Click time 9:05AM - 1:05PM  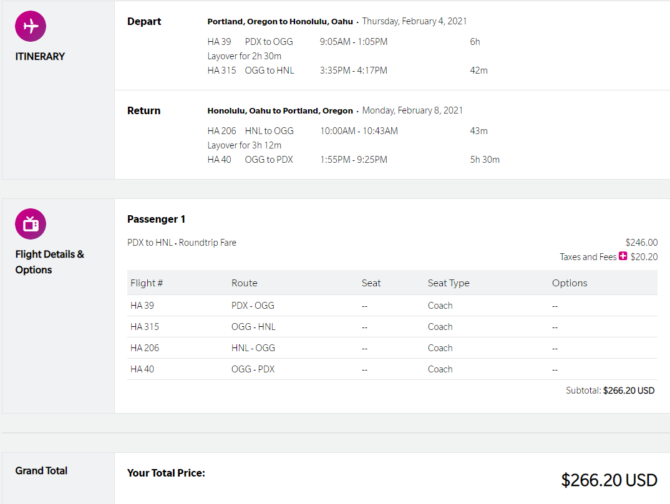point(353,42)
